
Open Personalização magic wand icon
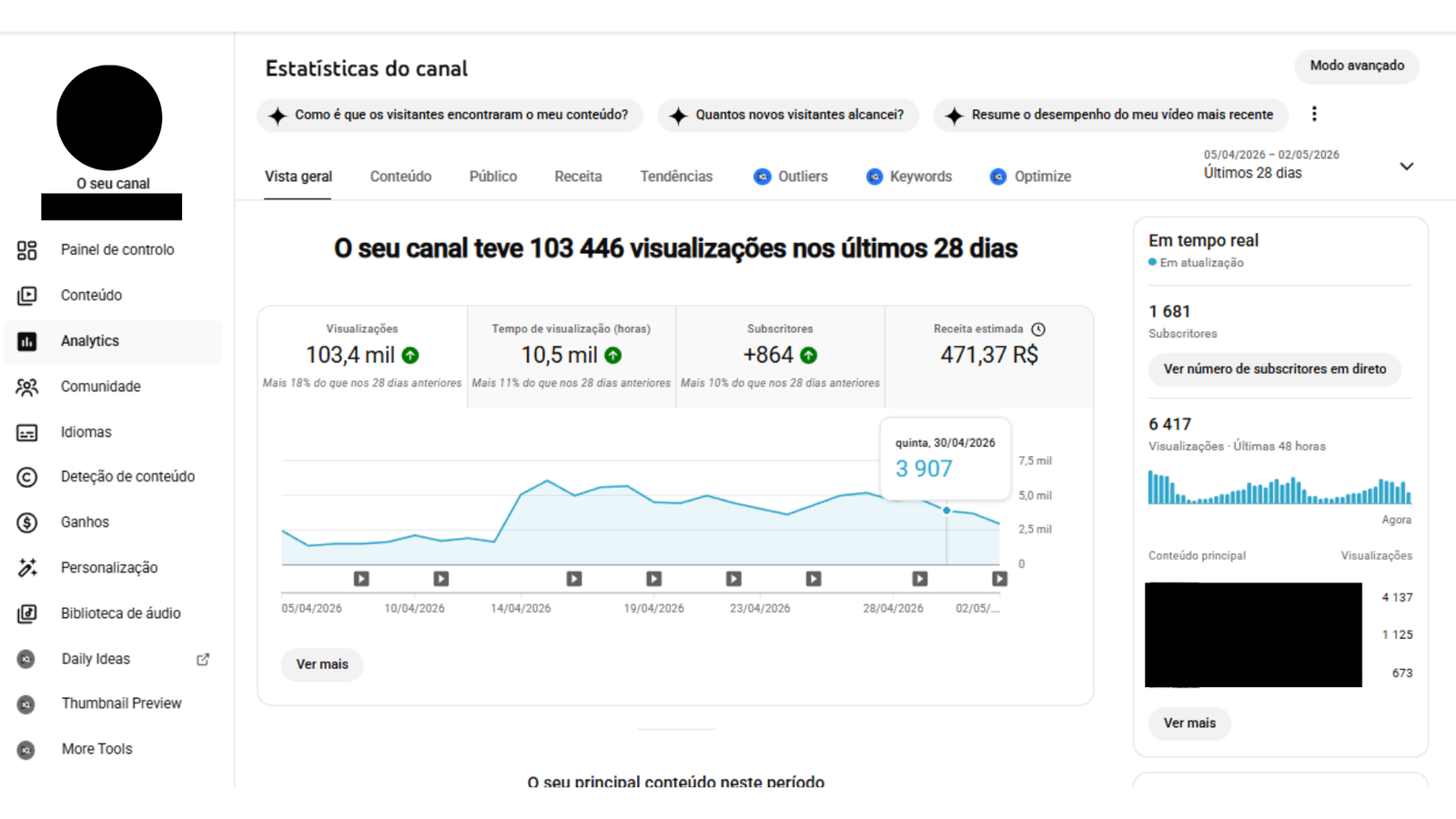[x=27, y=568]
